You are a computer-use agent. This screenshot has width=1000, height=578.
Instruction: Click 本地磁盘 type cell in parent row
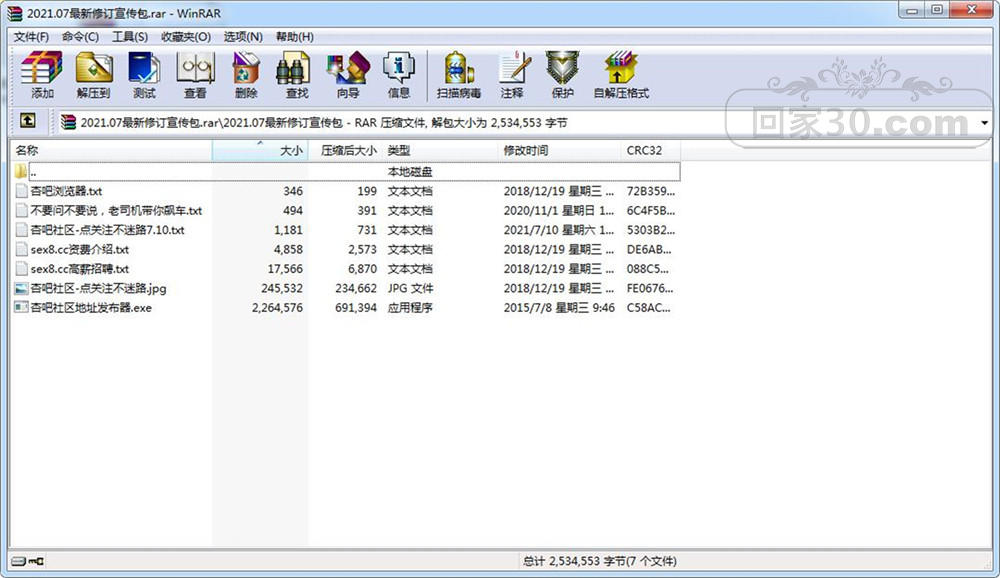[410, 172]
